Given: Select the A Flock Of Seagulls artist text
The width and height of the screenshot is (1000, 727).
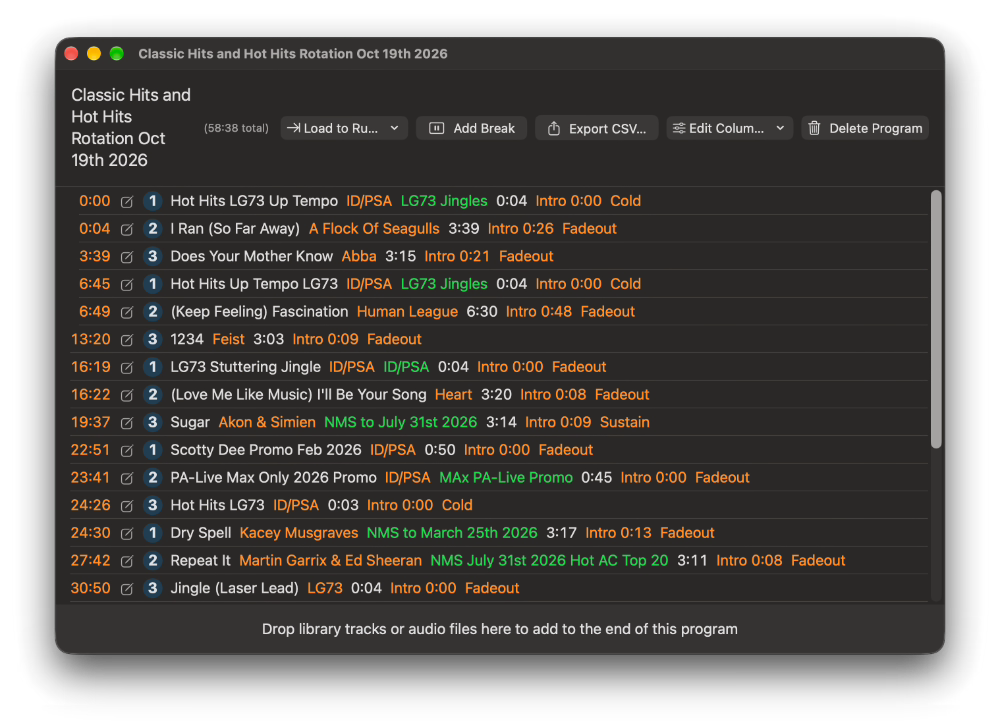Looking at the screenshot, I should [374, 228].
